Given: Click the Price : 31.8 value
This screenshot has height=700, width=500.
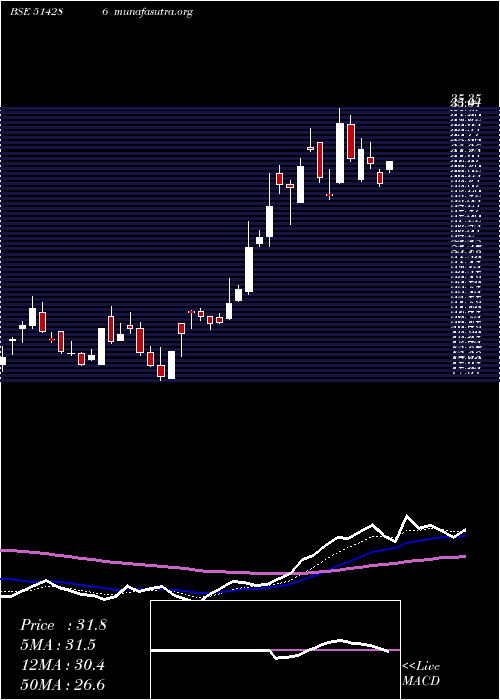Looking at the screenshot, I should click(x=63, y=625).
